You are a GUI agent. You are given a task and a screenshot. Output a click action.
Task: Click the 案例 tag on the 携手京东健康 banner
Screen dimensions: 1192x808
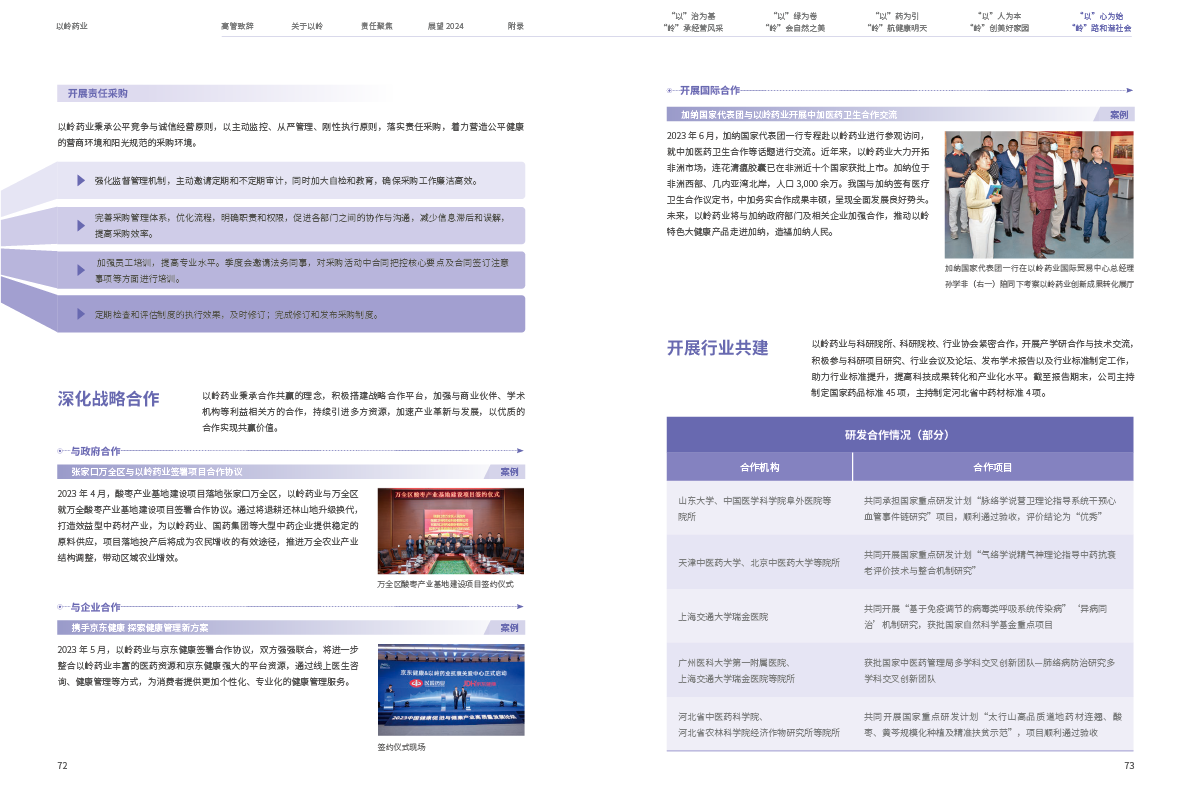click(x=509, y=628)
